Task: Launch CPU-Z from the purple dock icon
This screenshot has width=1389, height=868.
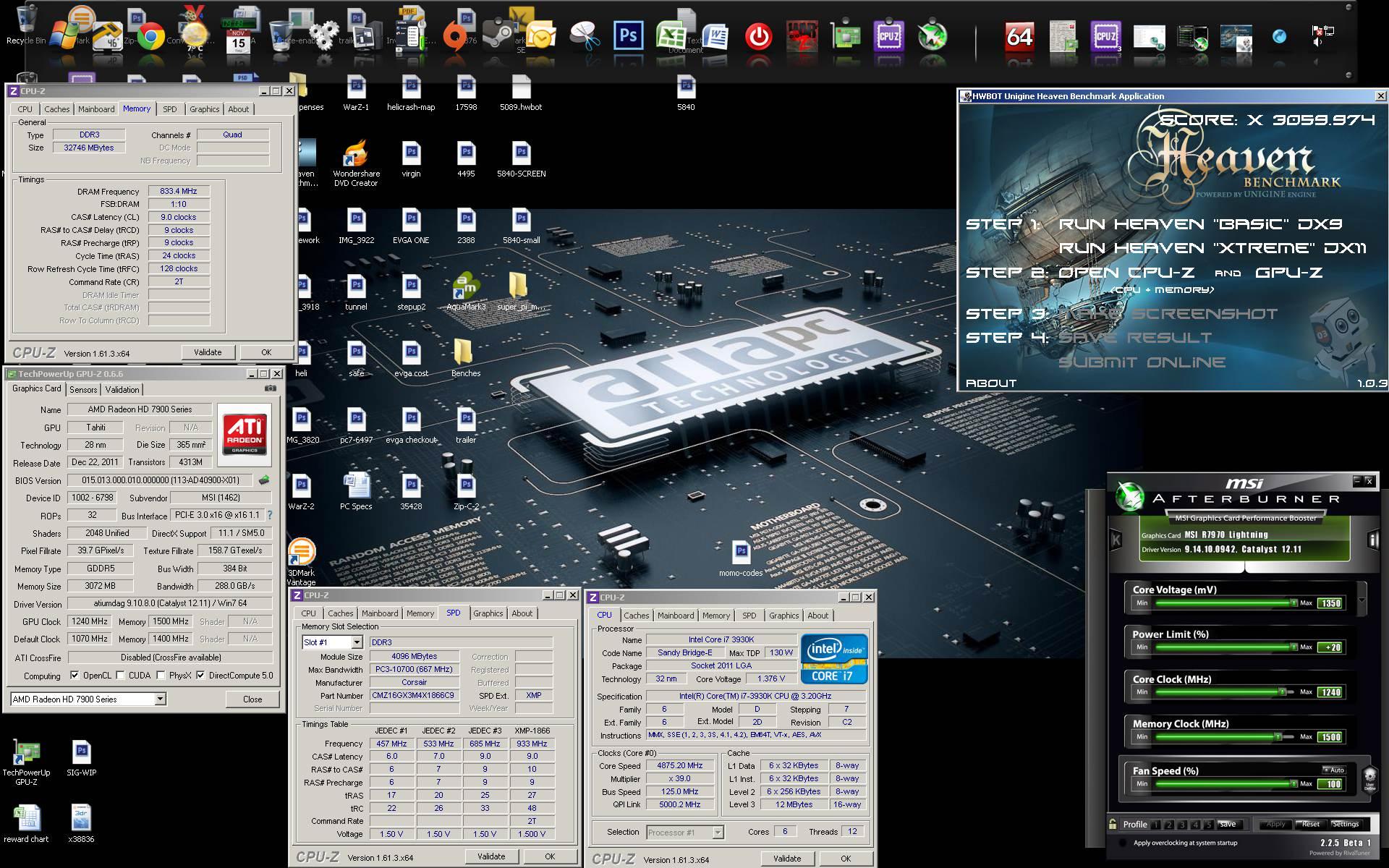Action: point(888,35)
